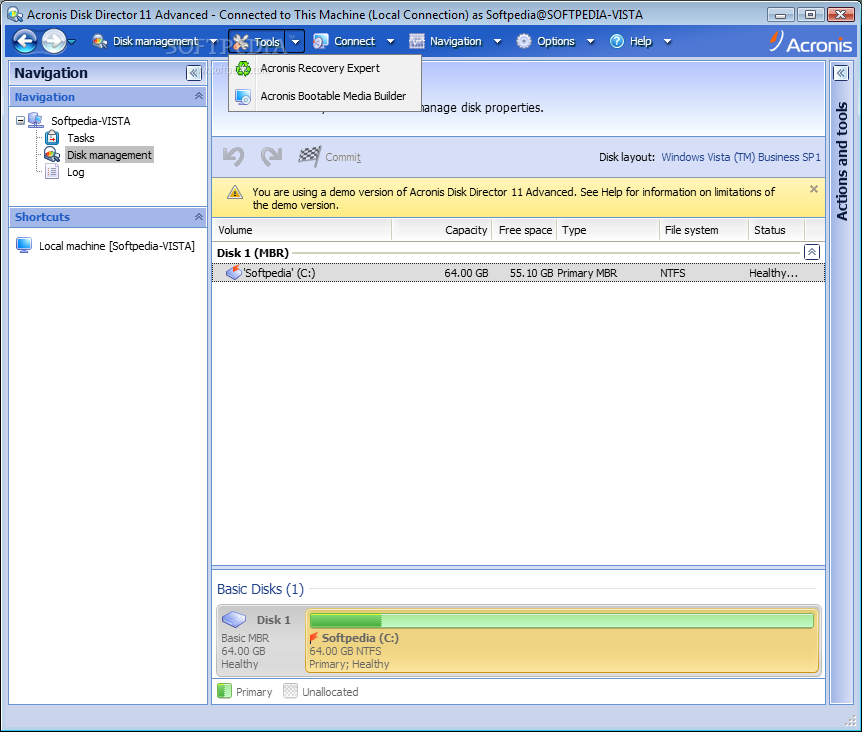Image resolution: width=862 pixels, height=732 pixels.
Task: Collapse the Shortcuts section chevron
Action: [x=198, y=217]
